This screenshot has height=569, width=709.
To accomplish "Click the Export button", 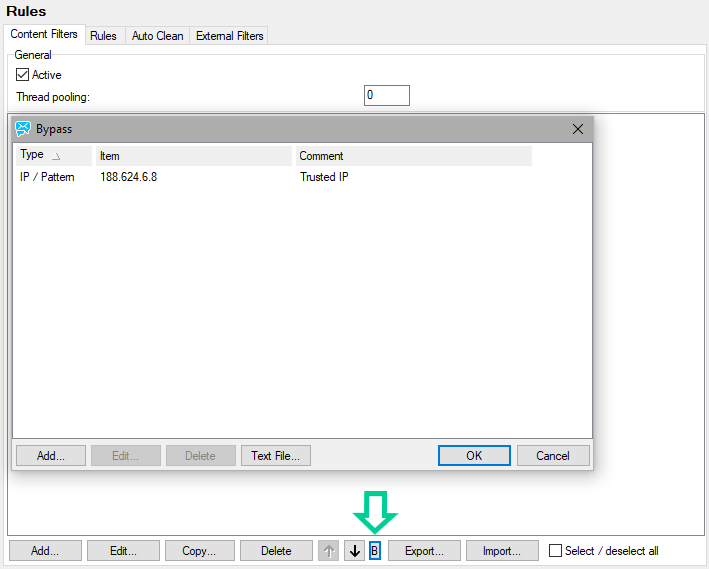I will (424, 550).
